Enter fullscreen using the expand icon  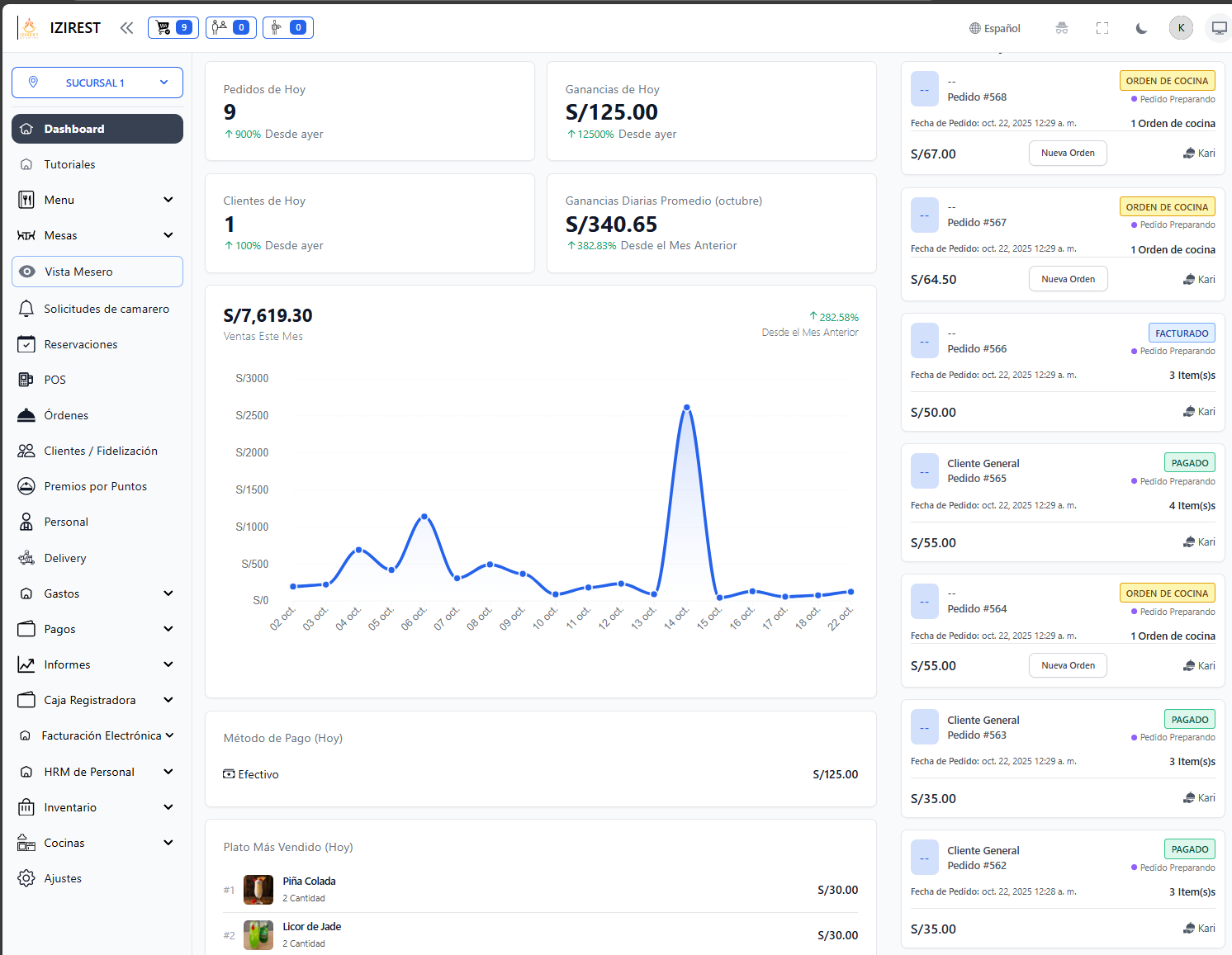[1102, 28]
